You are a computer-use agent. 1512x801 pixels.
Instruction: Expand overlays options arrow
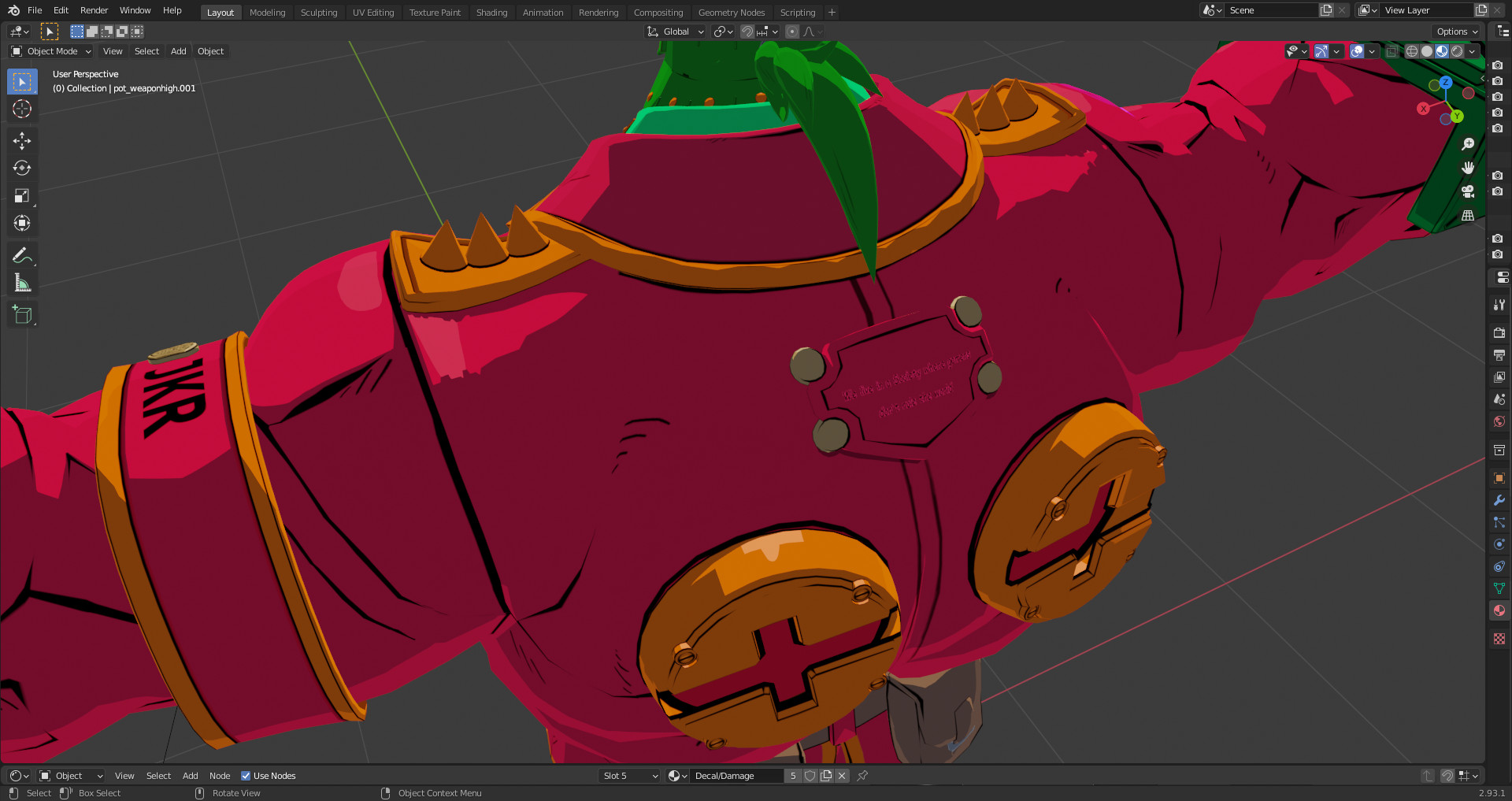[1372, 51]
